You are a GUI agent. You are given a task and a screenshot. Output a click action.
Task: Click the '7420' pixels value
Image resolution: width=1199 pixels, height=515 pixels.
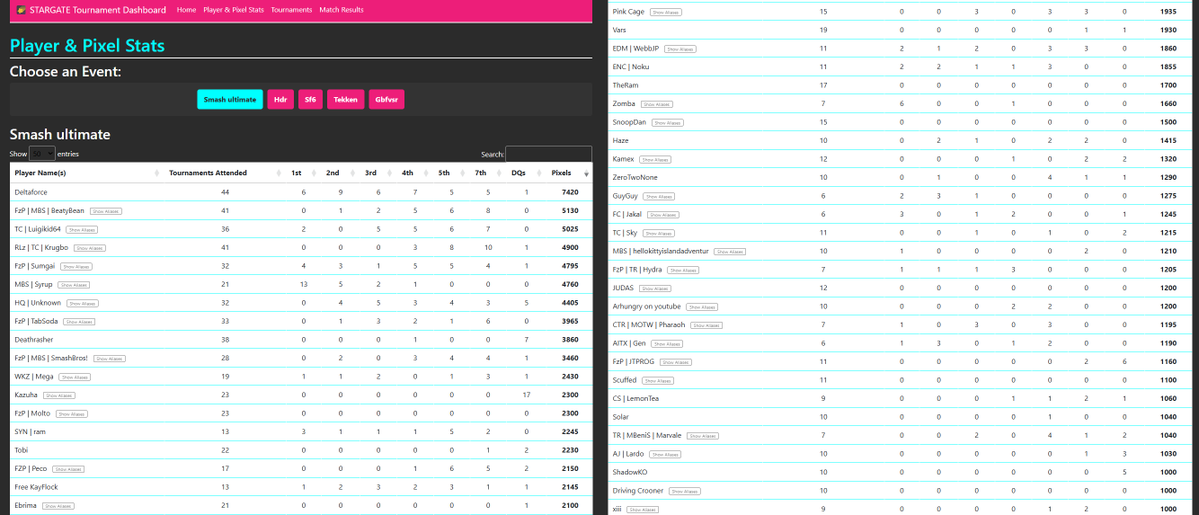tap(570, 192)
